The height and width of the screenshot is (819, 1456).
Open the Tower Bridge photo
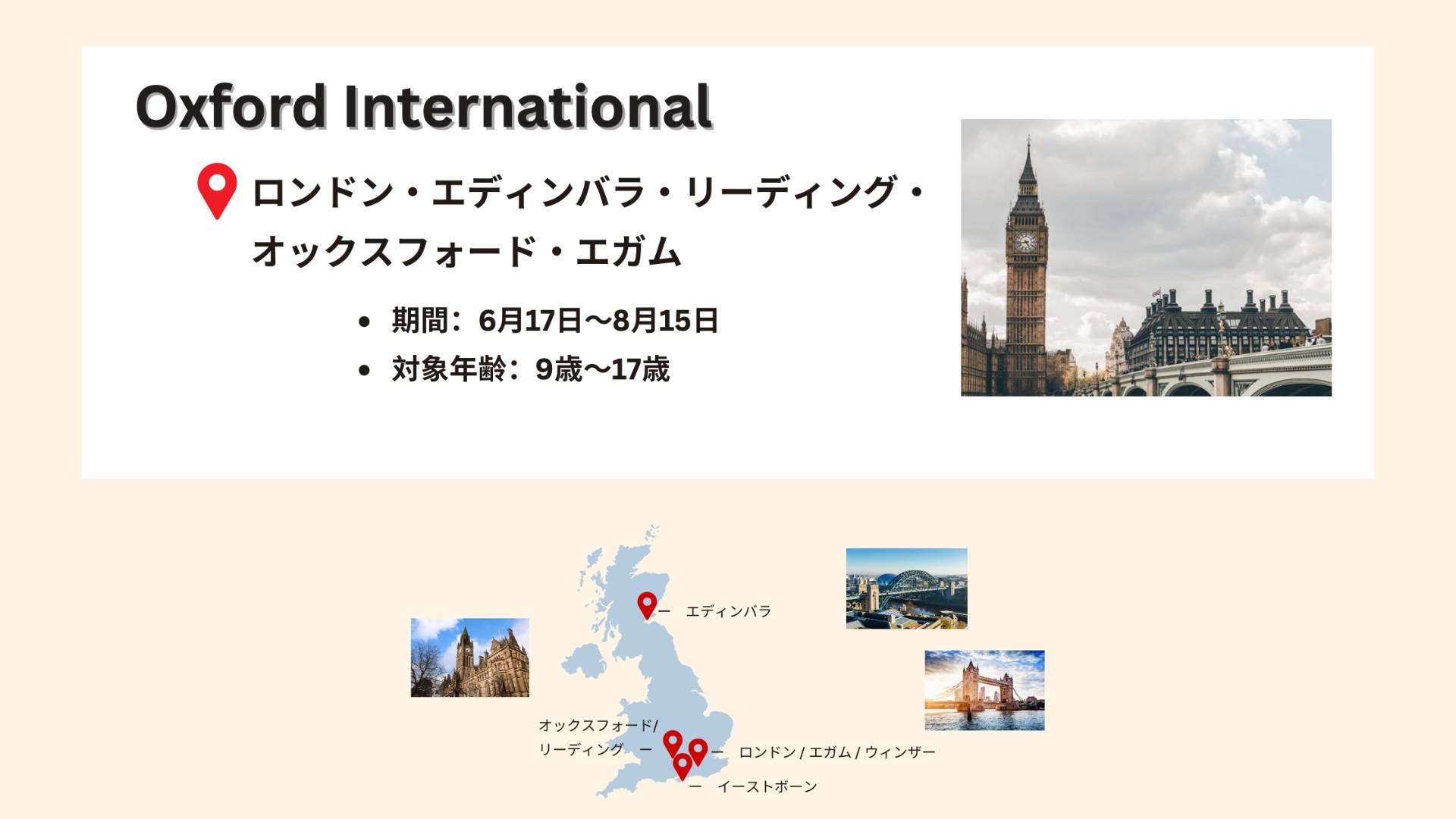pyautogui.click(x=984, y=690)
